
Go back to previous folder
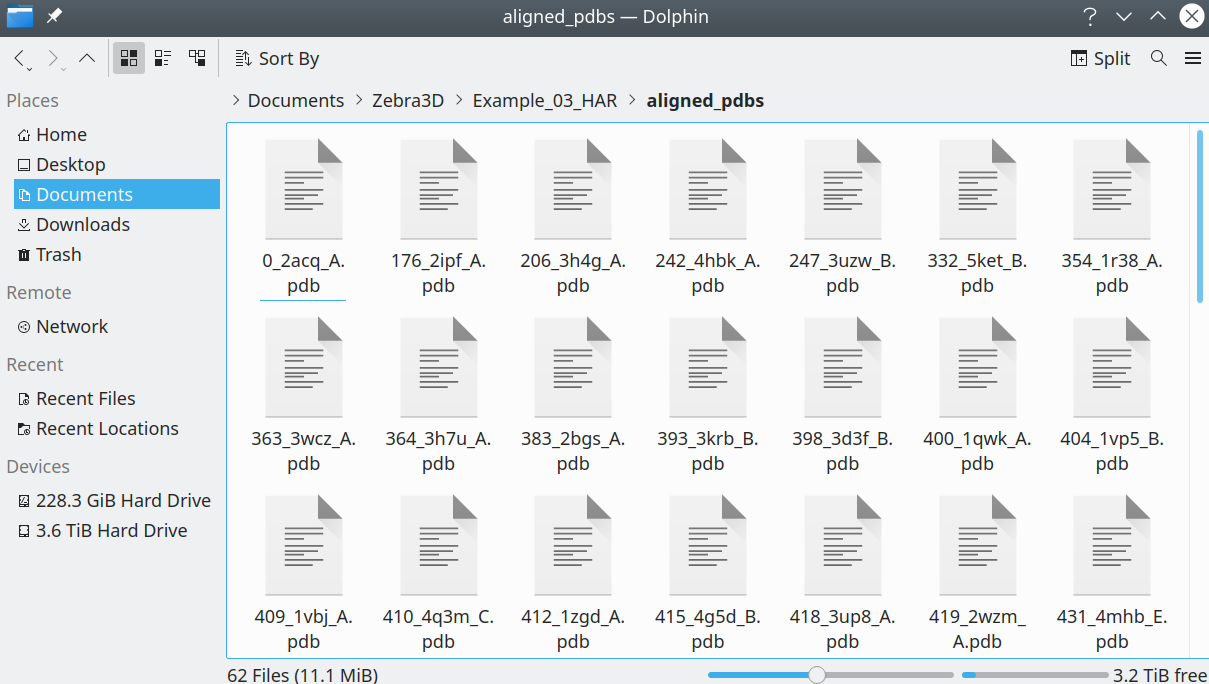[x=19, y=58]
